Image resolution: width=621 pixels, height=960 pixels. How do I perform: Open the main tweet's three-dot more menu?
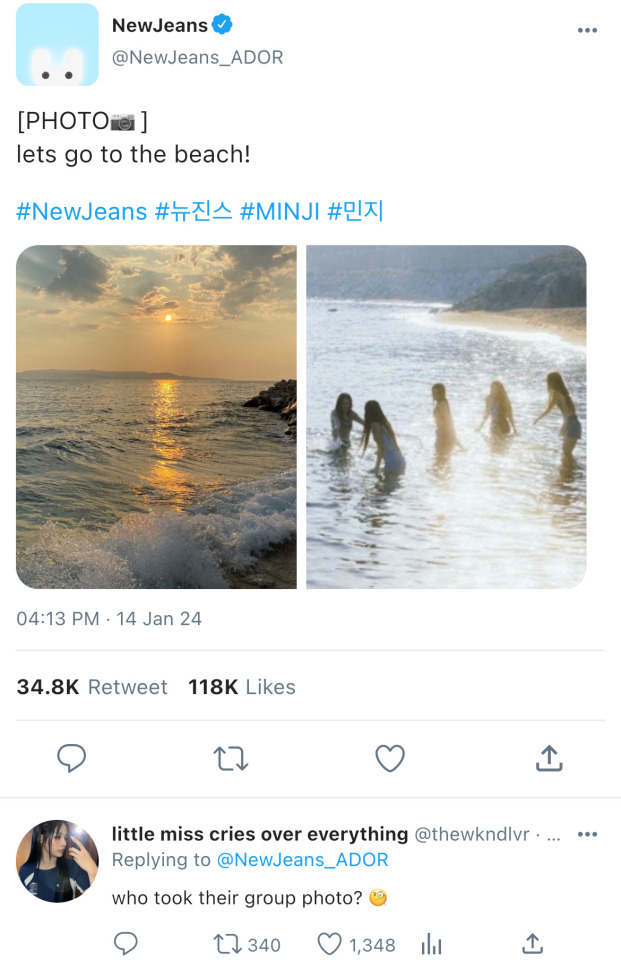(x=587, y=30)
